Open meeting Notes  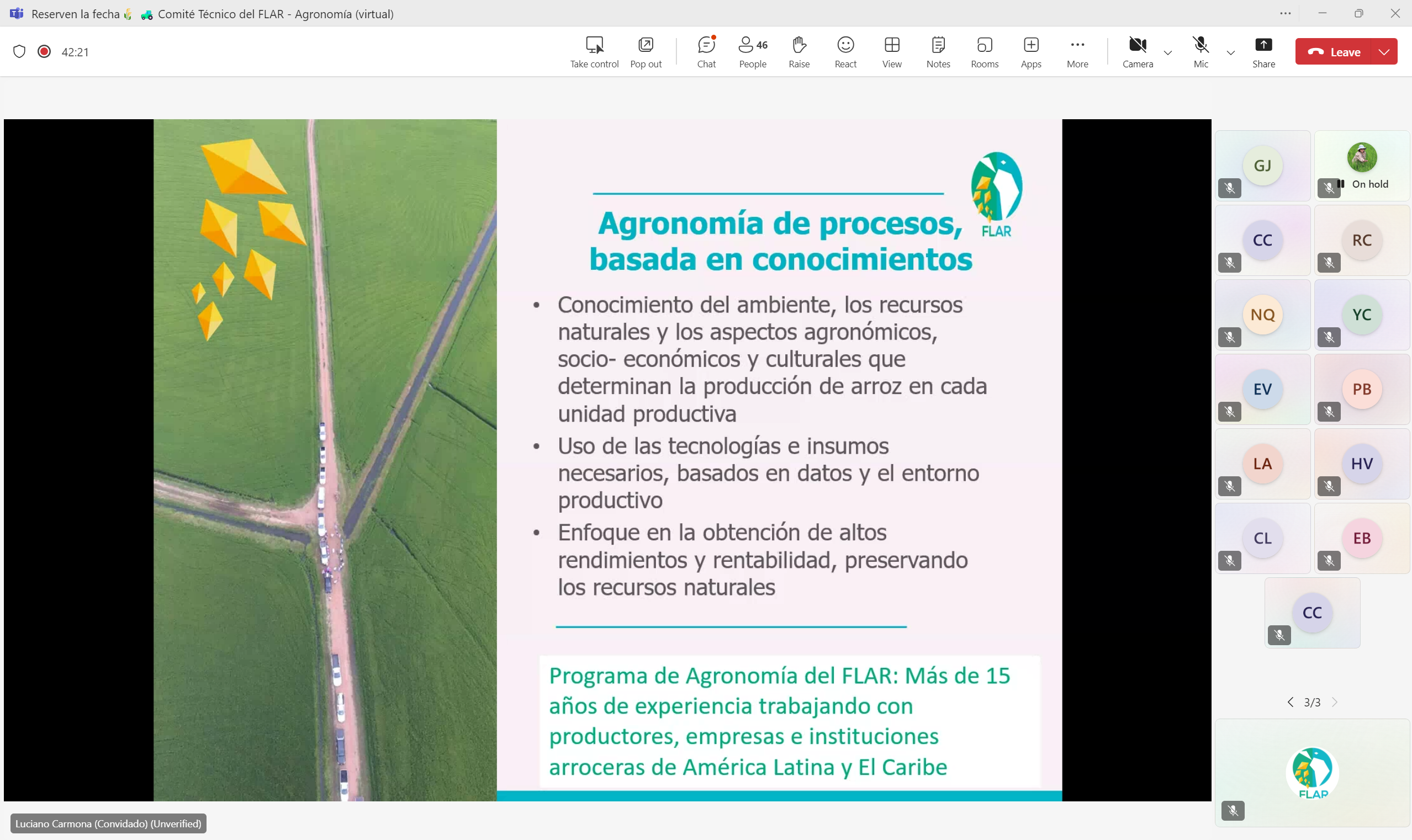tap(939, 51)
